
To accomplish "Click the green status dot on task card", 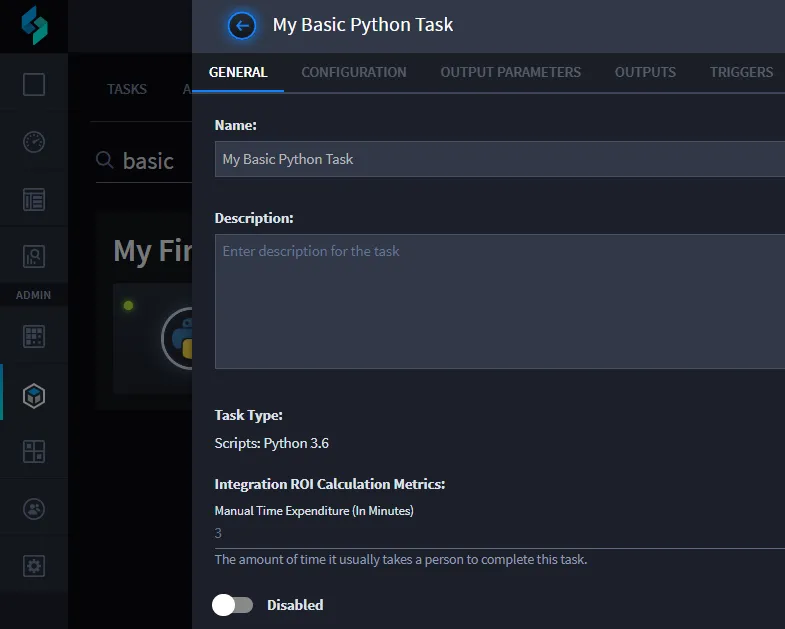I will point(128,305).
